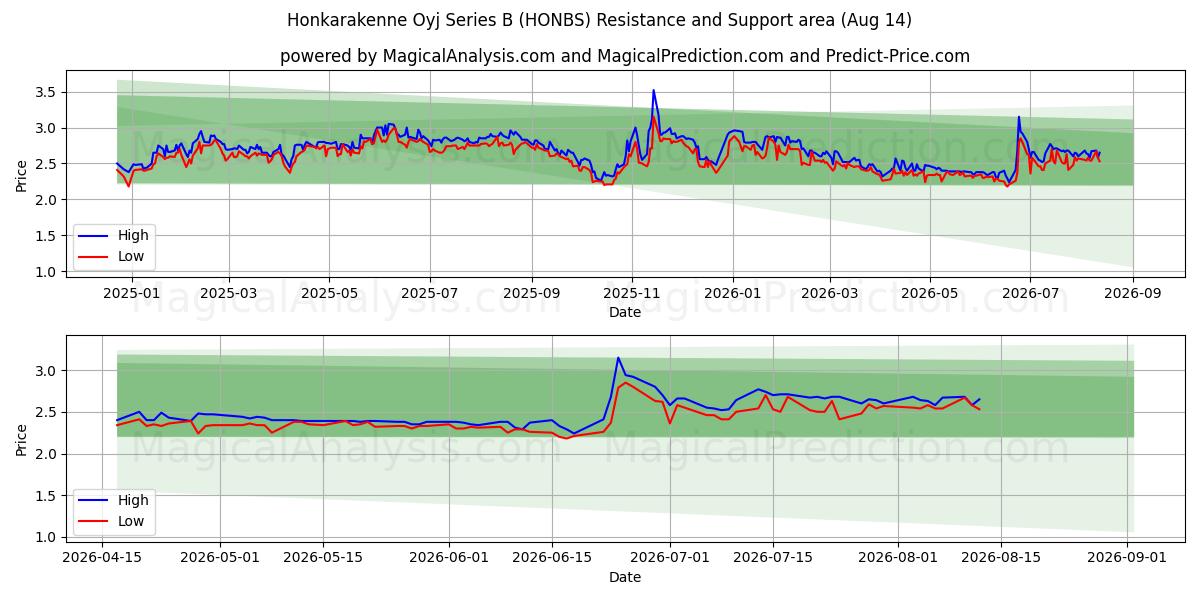Click 'Low' in the upper chart legend

[x=131, y=256]
